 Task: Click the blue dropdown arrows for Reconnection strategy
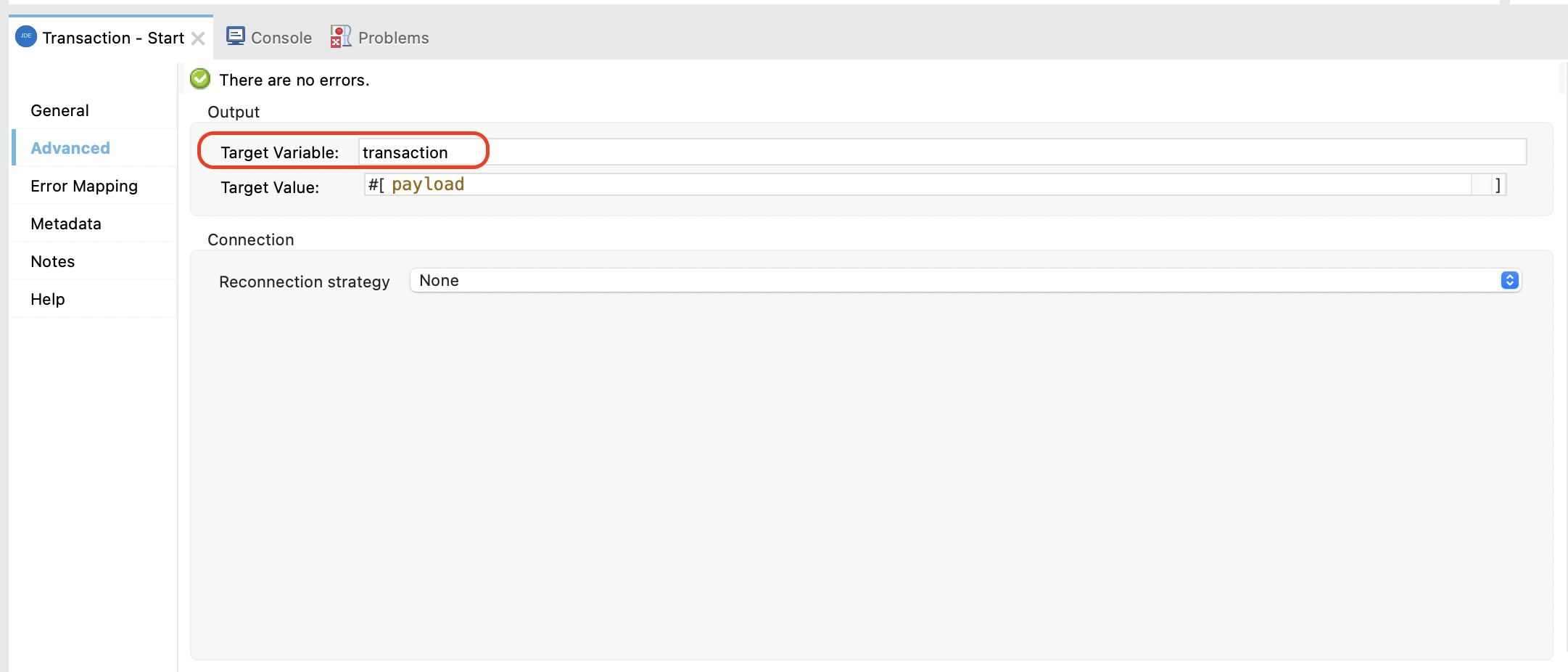click(x=1509, y=281)
